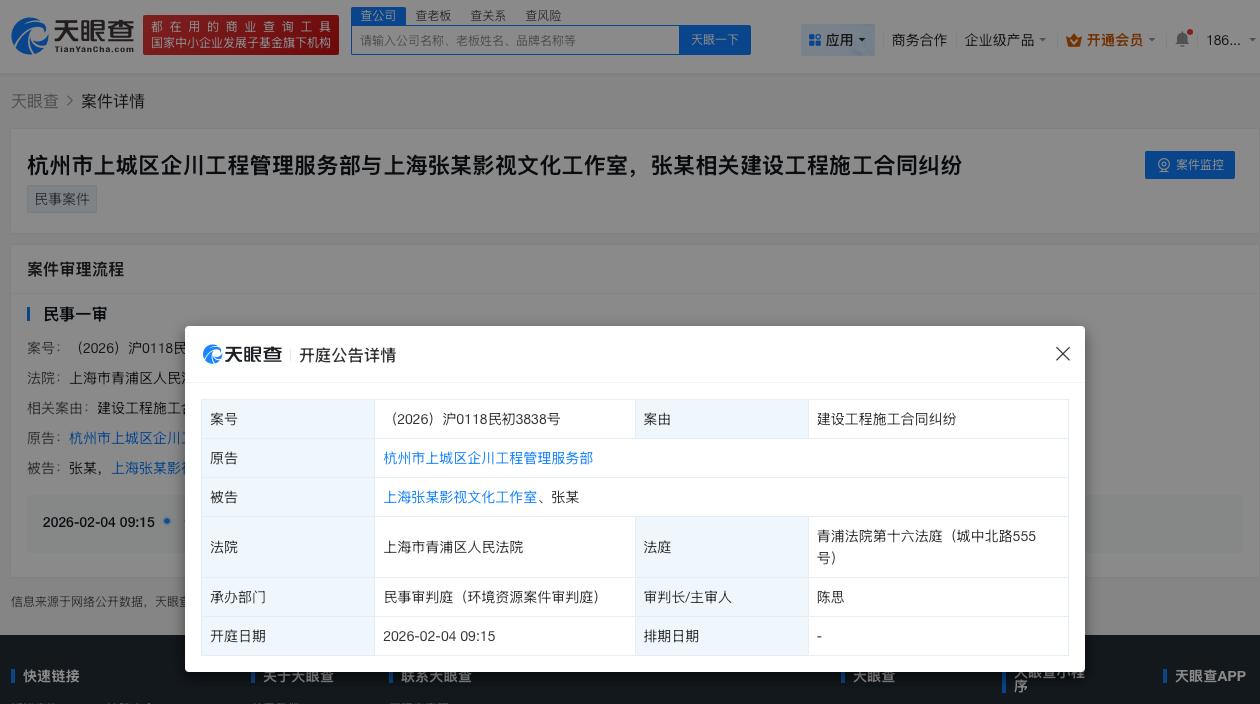Viewport: 1260px width, 704px height.
Task: Click the company search input field
Action: click(515, 40)
